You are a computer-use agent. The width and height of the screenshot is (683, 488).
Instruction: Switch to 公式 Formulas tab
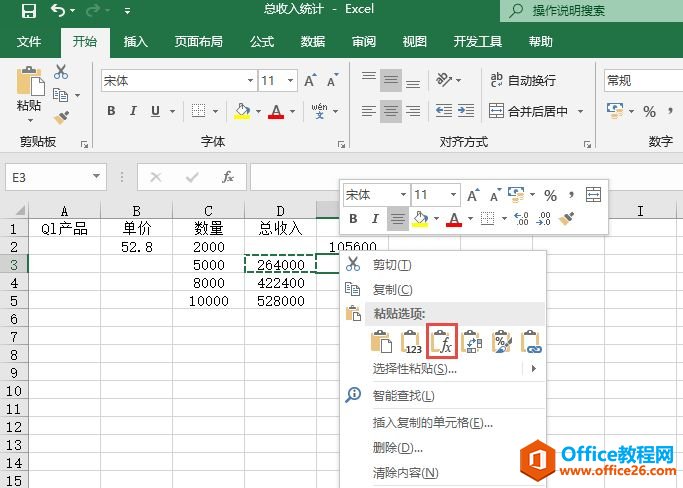coord(262,42)
